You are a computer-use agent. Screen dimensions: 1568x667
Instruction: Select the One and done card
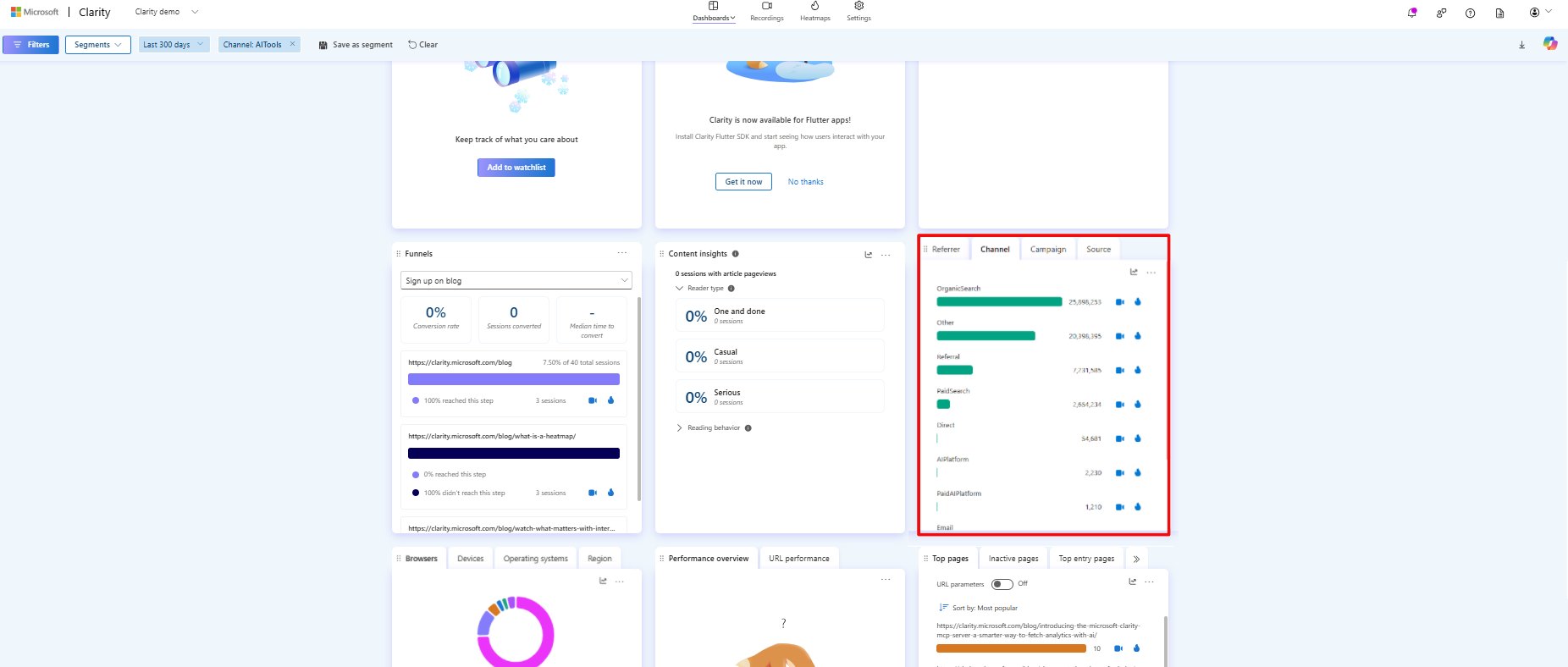coord(780,315)
